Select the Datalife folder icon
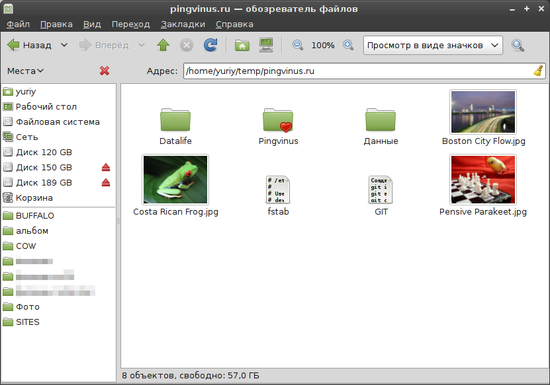 (175, 120)
